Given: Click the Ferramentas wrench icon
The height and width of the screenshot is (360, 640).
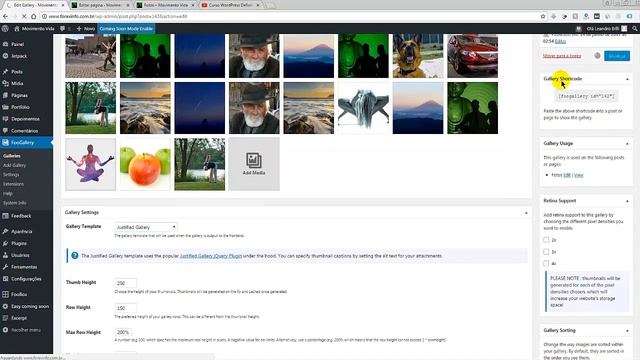Looking at the screenshot, I should click(5, 267).
